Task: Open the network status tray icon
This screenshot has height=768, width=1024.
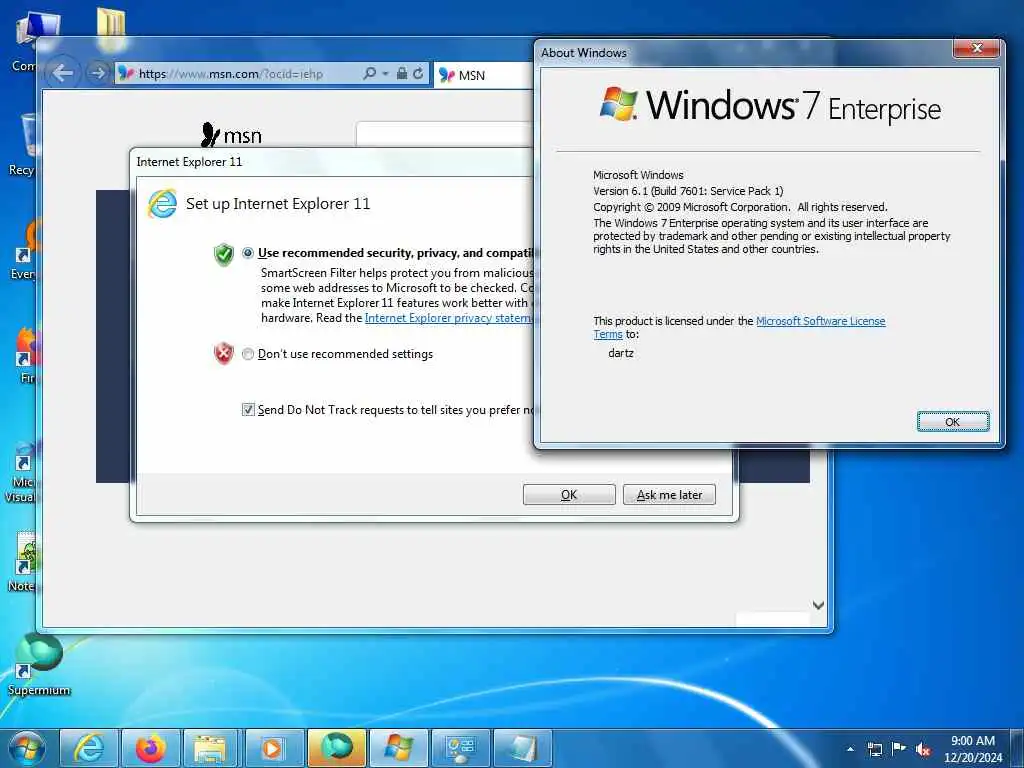Action: tap(875, 749)
